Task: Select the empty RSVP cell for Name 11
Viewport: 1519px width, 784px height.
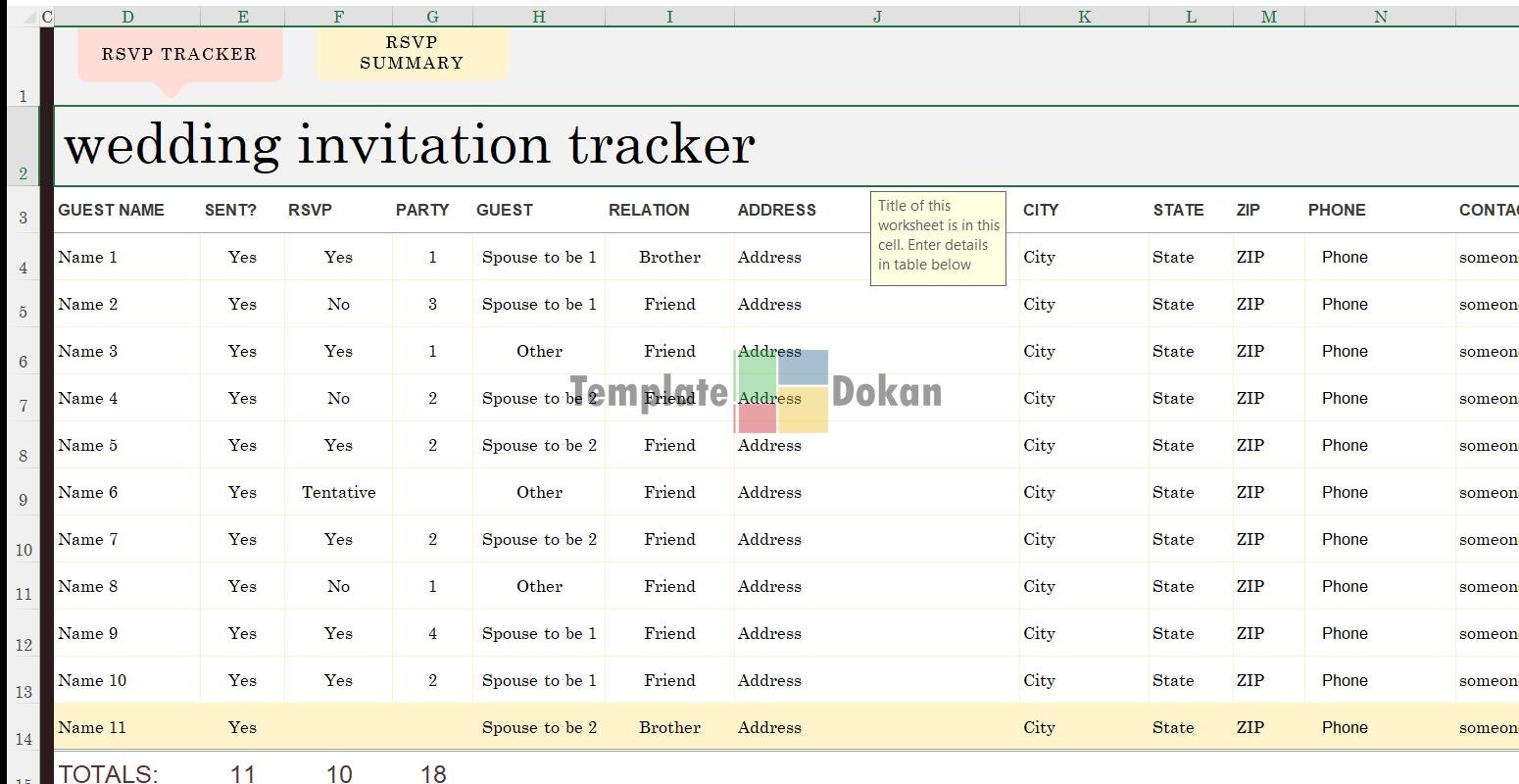Action: coord(338,727)
